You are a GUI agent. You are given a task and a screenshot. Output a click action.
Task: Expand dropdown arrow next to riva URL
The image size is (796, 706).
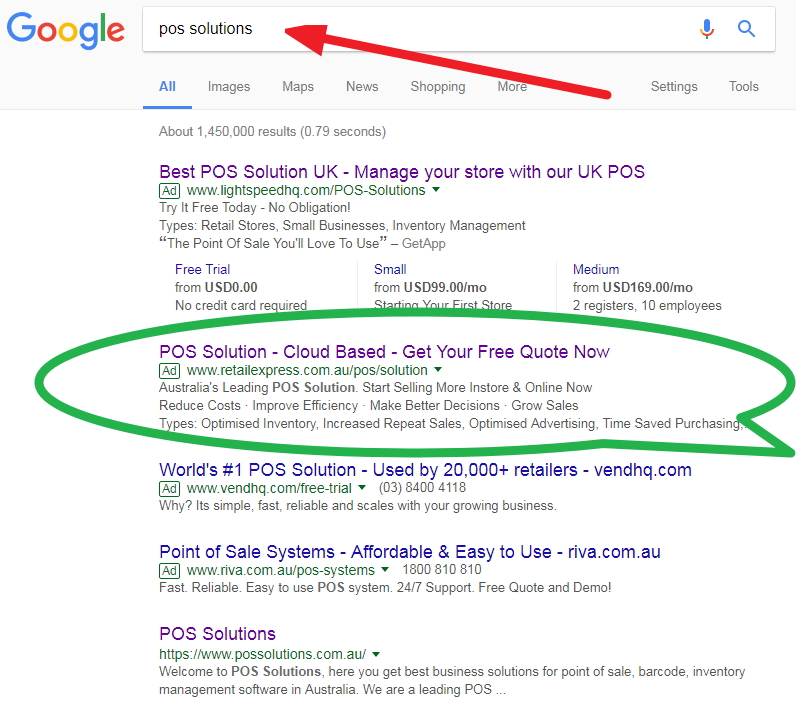(385, 569)
